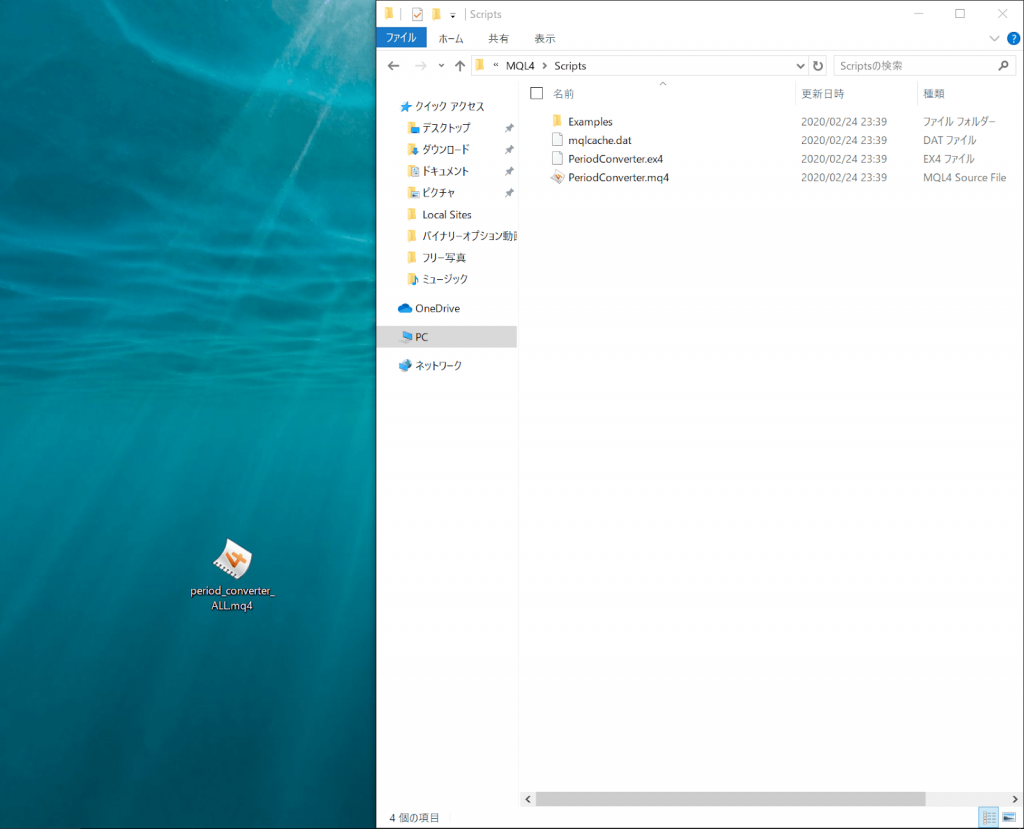Select the mqlcache.dat file icon

[557, 139]
